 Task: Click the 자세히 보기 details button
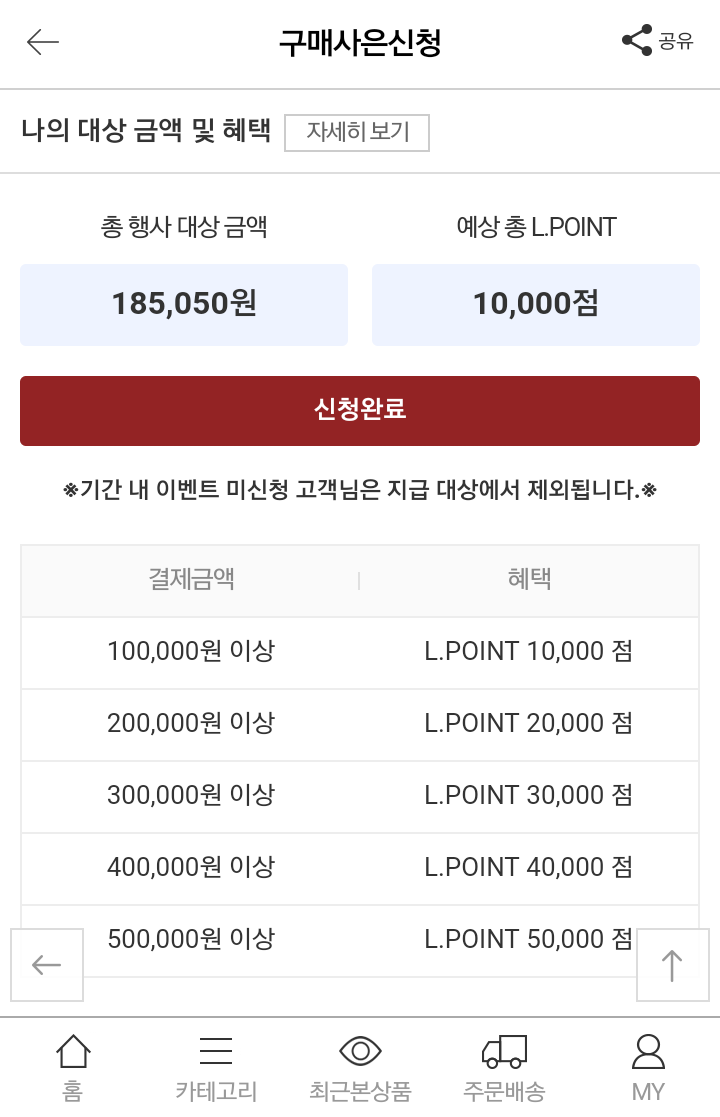(x=357, y=133)
